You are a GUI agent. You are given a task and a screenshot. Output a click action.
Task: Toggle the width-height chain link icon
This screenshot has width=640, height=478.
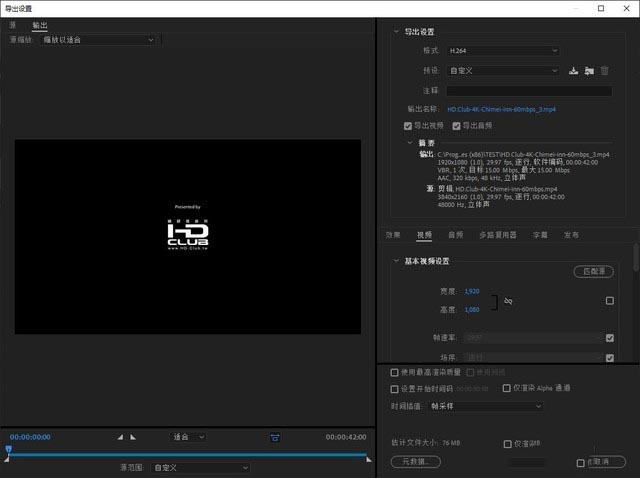tap(508, 301)
